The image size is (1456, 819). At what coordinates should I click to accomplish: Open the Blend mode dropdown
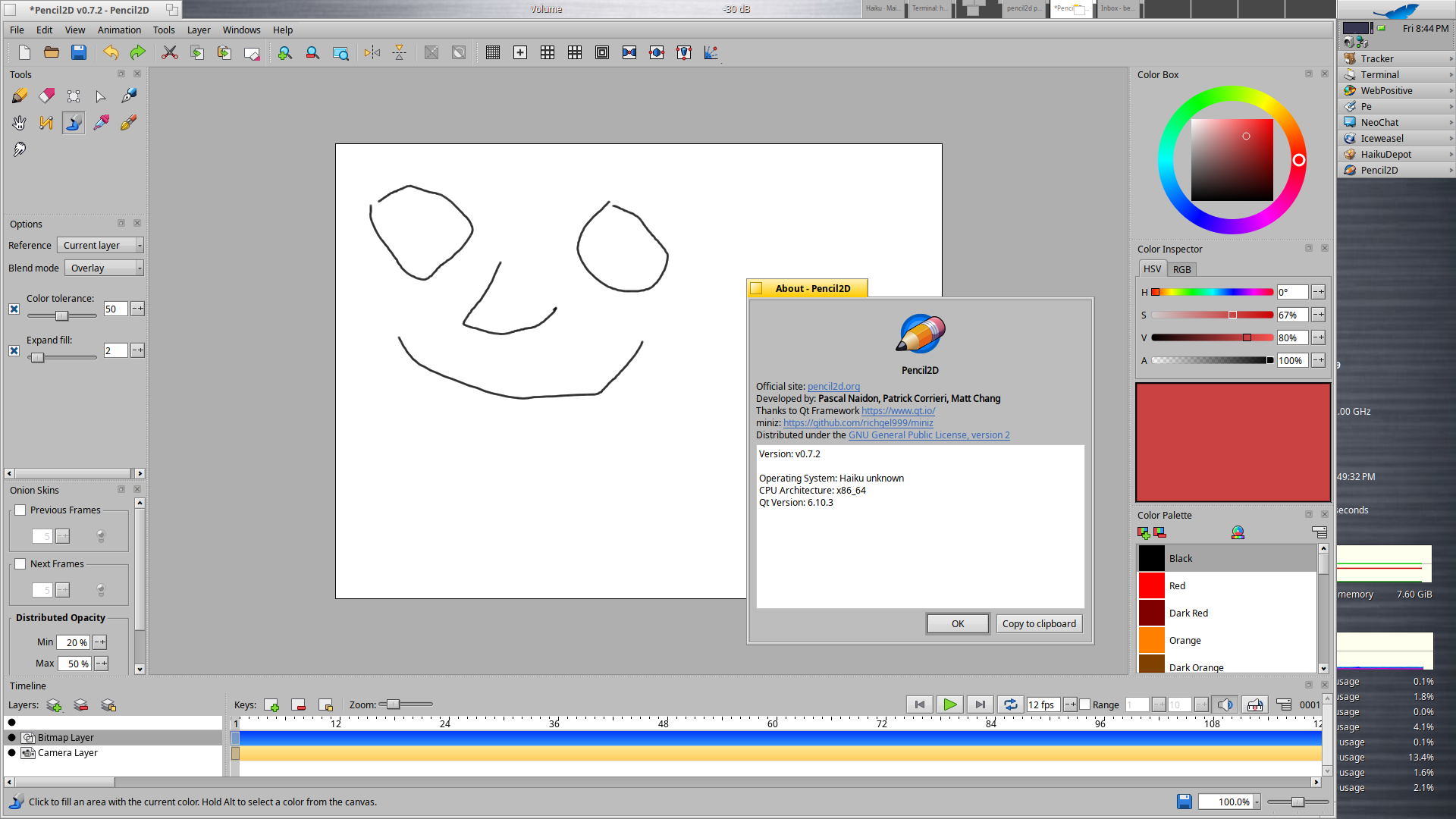point(104,268)
